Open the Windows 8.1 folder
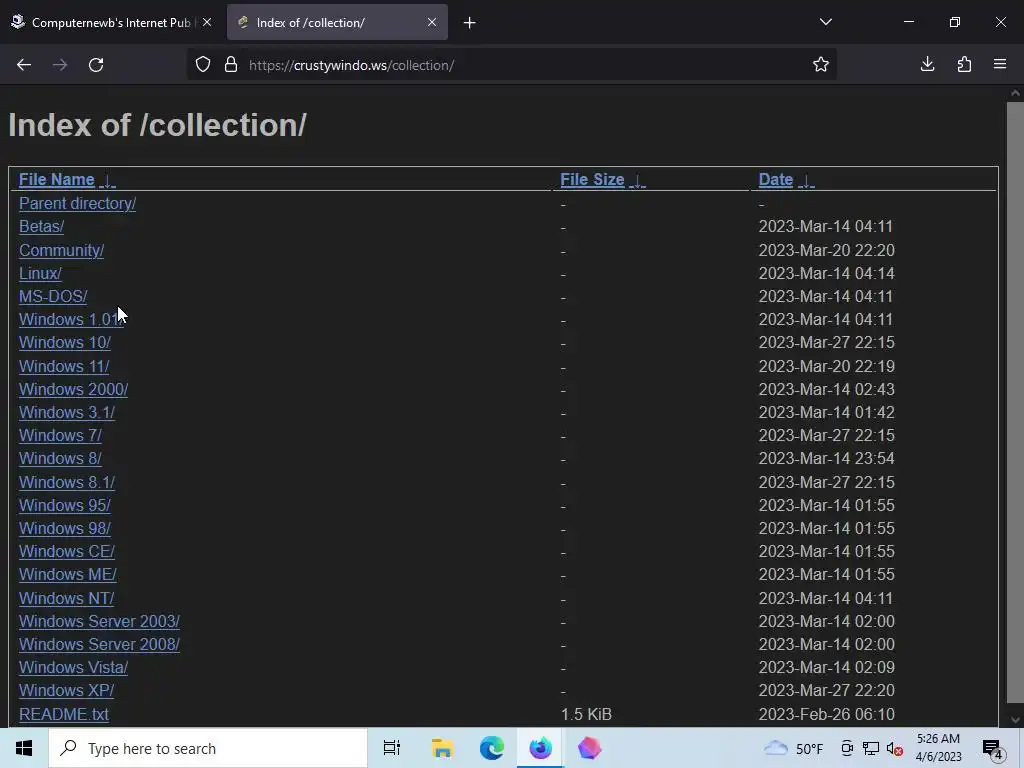Image resolution: width=1024 pixels, height=768 pixels. click(x=67, y=483)
